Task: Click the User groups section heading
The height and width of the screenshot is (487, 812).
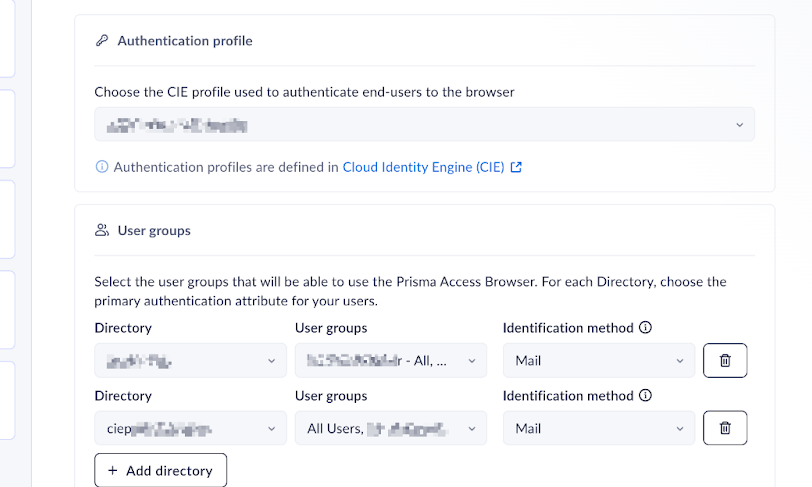Action: (154, 230)
